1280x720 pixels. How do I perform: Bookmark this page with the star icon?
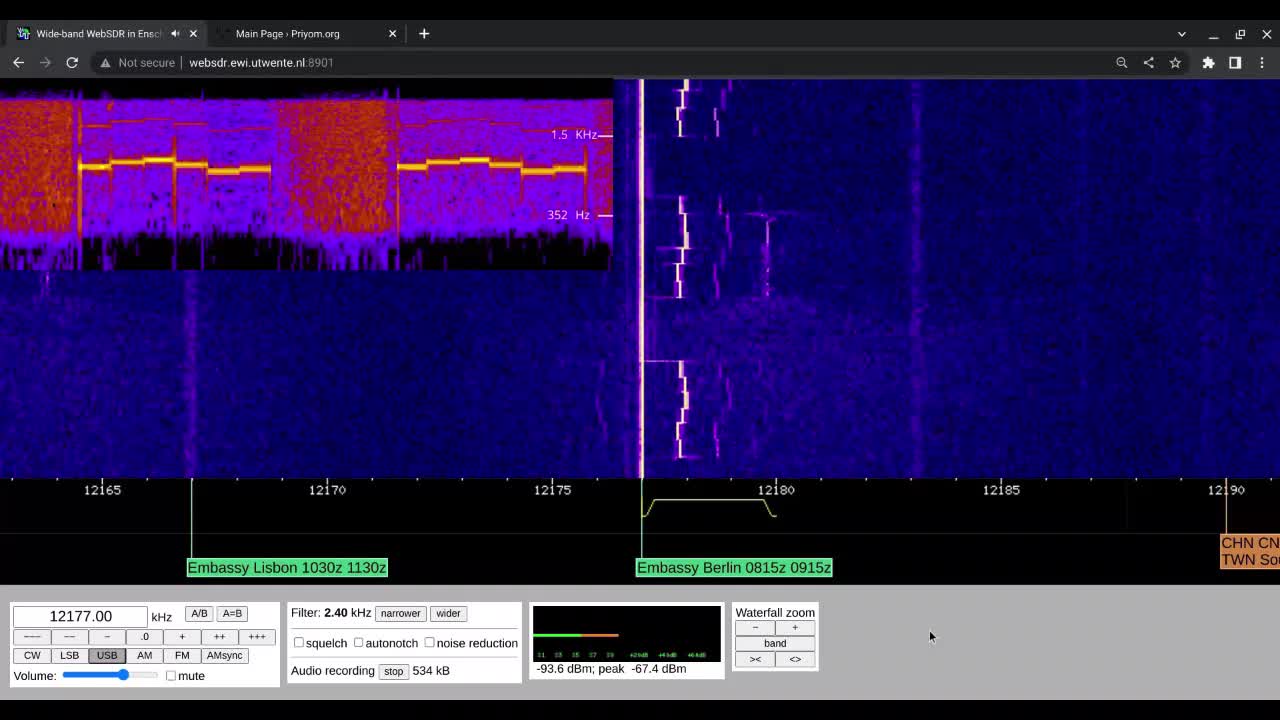[1175, 62]
